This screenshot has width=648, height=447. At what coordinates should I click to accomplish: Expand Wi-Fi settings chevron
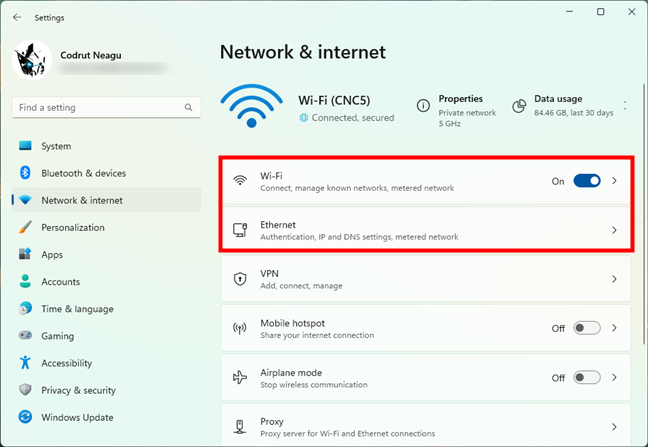(615, 181)
